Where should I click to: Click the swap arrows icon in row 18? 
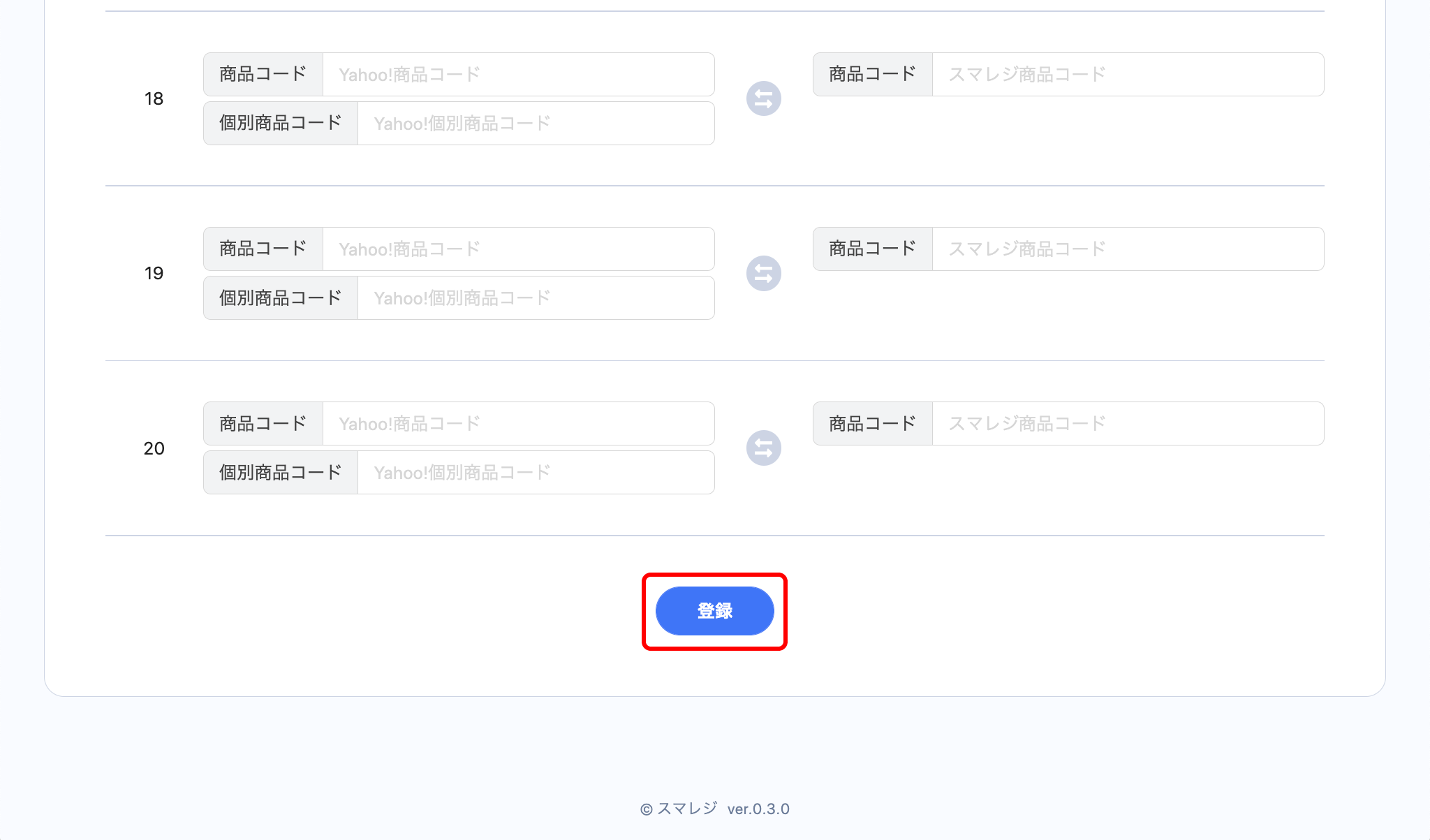(x=763, y=98)
